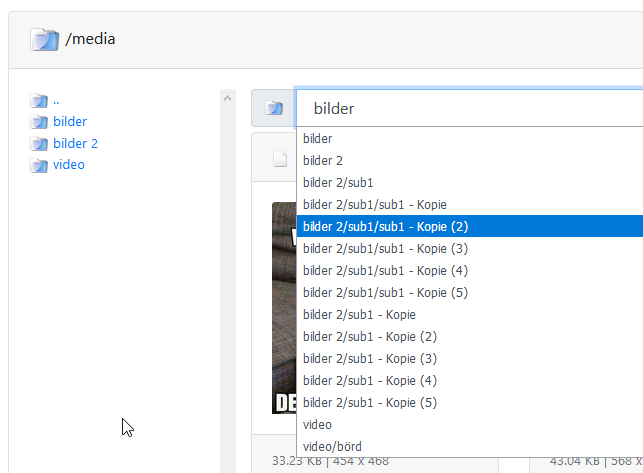Select 'bilder 2/sub1 - Kopie' suggestion
643x473 pixels.
pyautogui.click(x=470, y=315)
